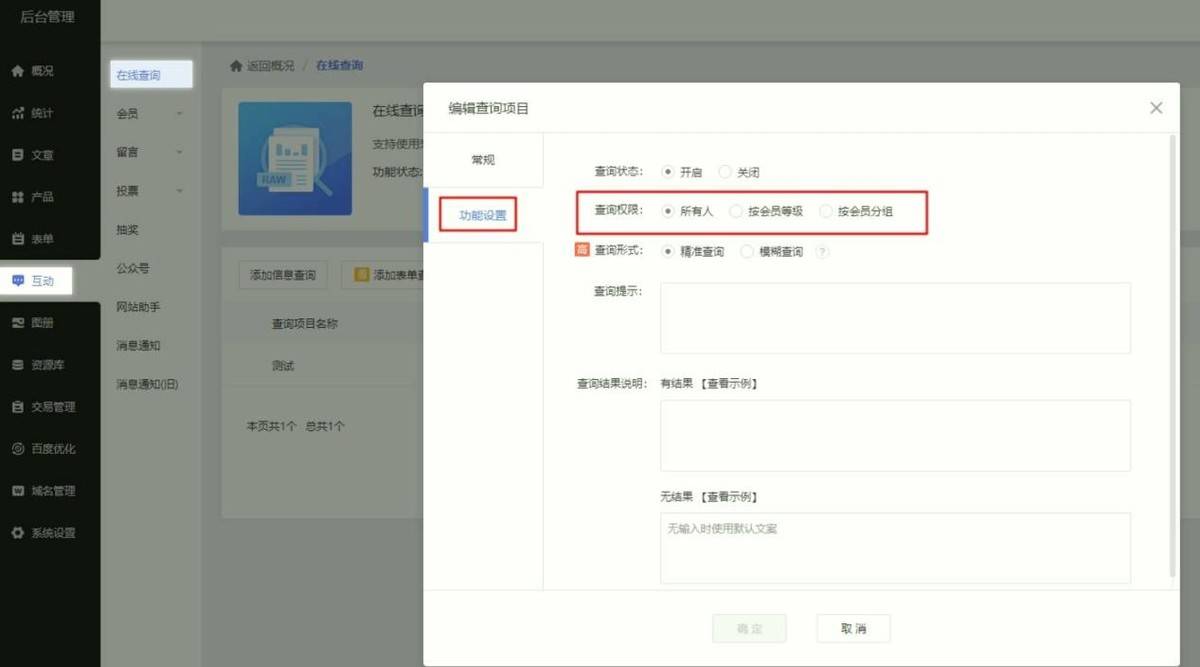Screen dimensions: 1200x667
Task: Expand the 留言 submenu arrow
Action: click(x=180, y=153)
